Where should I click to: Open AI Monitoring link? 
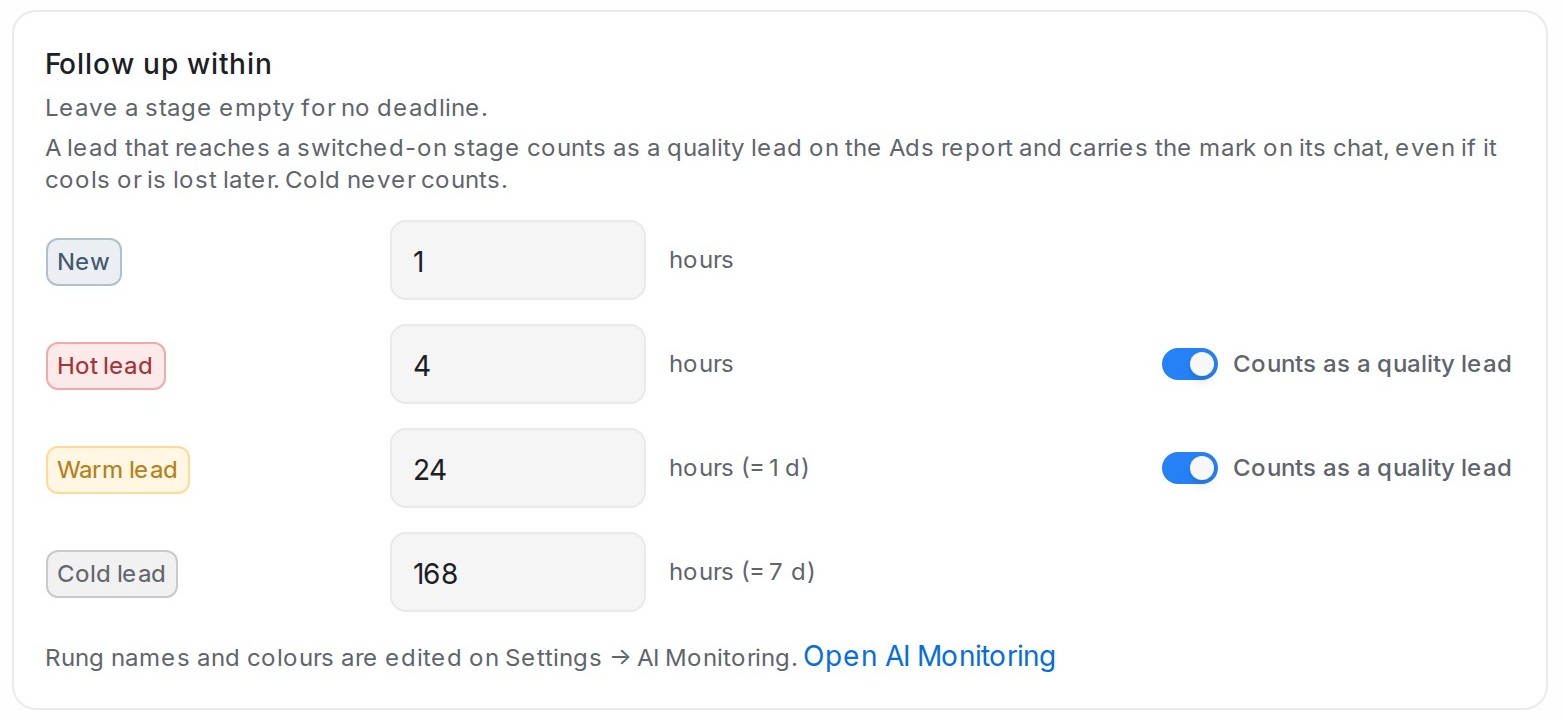tap(929, 656)
